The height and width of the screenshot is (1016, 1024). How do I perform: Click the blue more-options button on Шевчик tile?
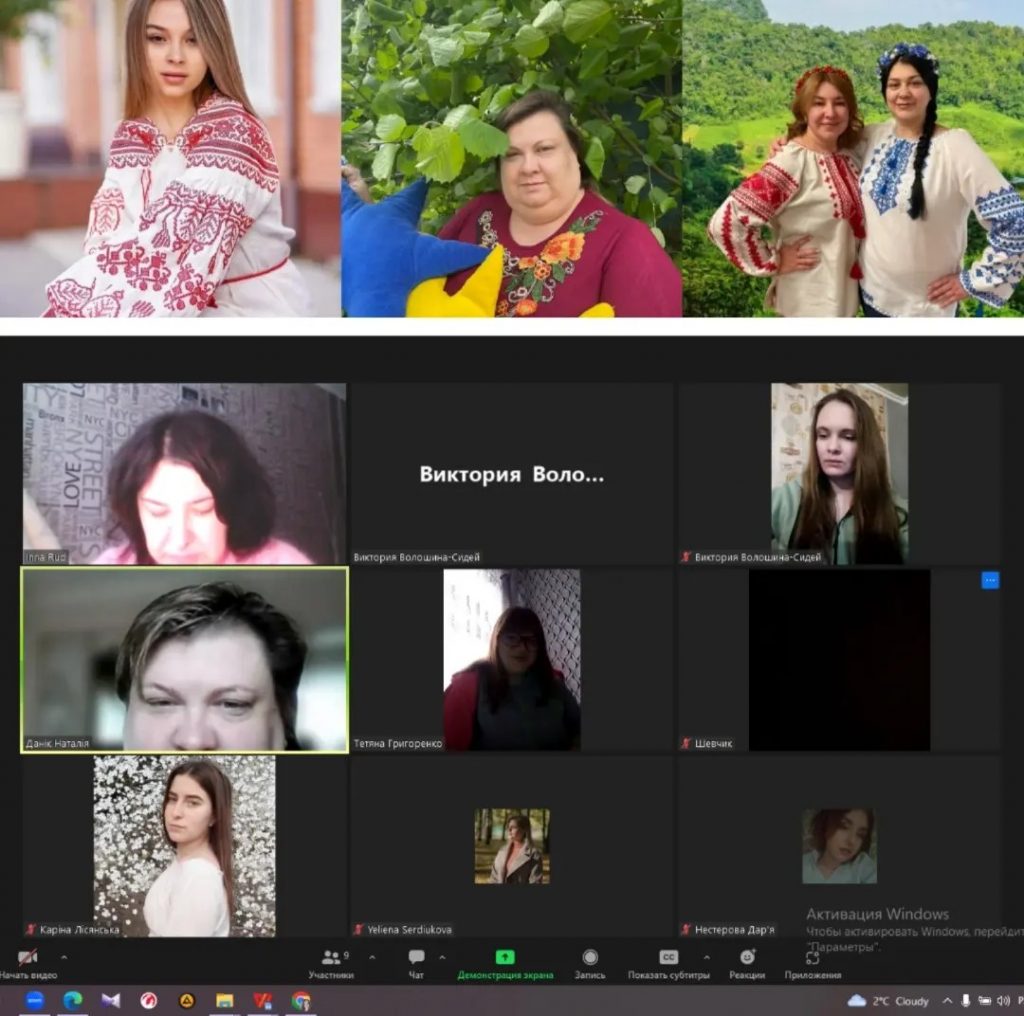989,580
